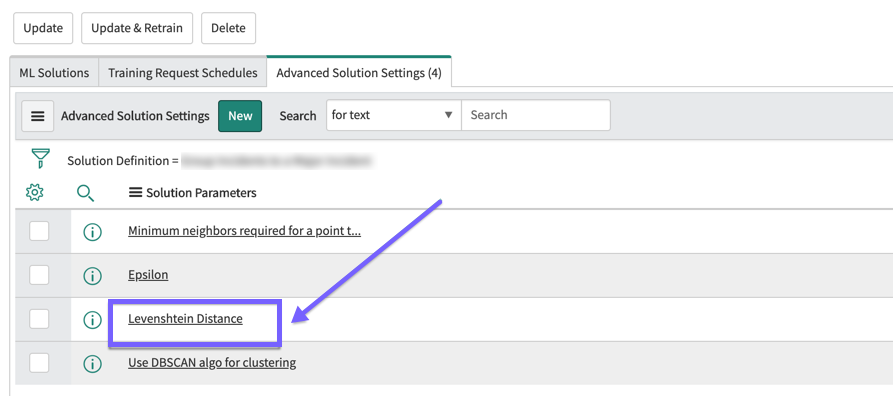Toggle column search magnifier icon
The width and height of the screenshot is (893, 396).
(x=85, y=193)
